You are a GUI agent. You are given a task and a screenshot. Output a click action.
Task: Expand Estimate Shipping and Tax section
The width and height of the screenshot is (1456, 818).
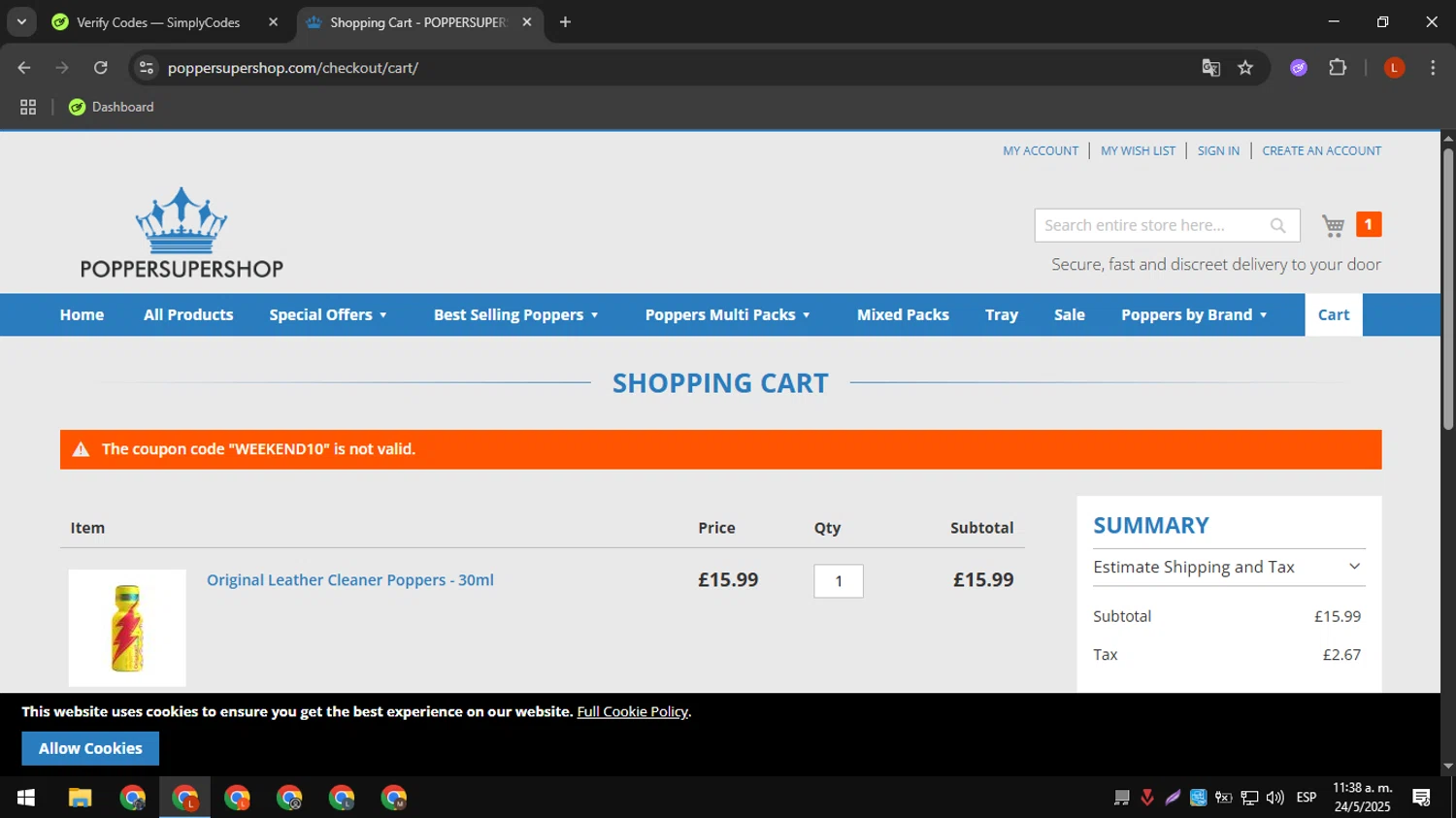[1229, 567]
